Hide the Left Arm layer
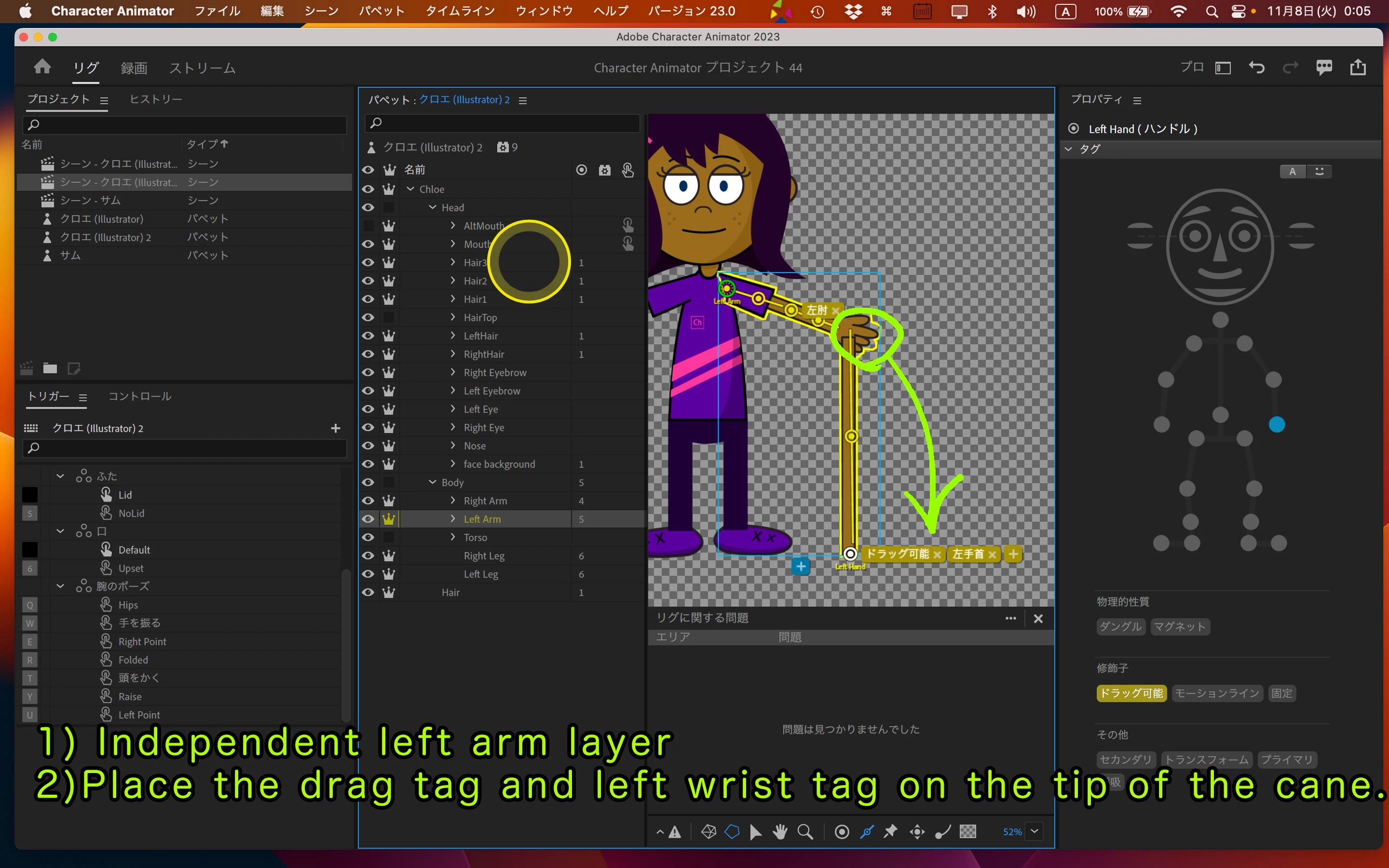Image resolution: width=1389 pixels, height=868 pixels. pos(368,519)
